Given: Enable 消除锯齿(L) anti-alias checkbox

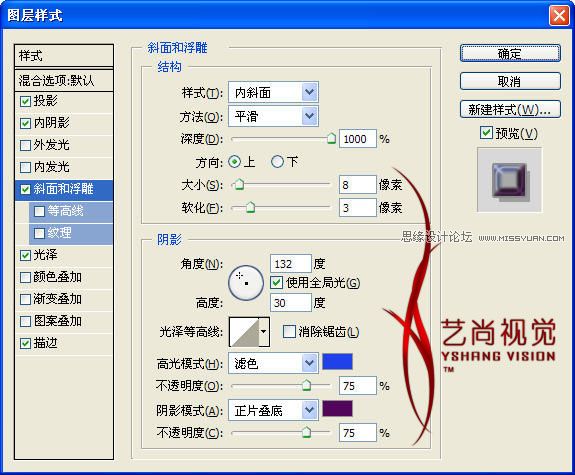Looking at the screenshot, I should click(289, 332).
